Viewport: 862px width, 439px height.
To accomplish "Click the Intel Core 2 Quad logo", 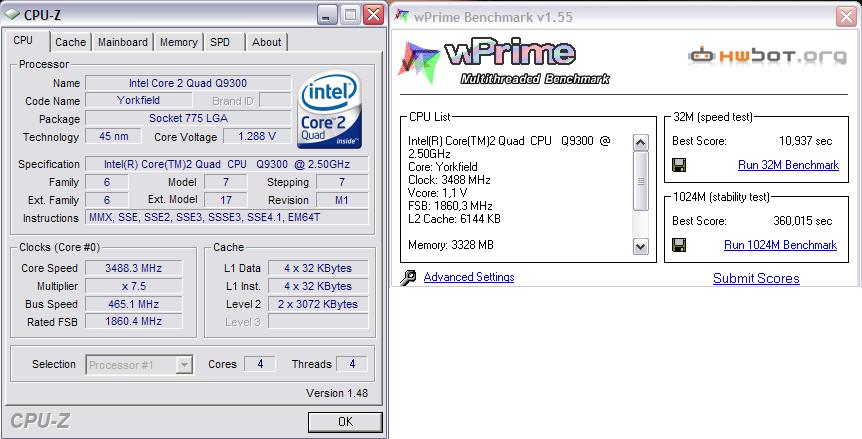I will click(x=329, y=109).
